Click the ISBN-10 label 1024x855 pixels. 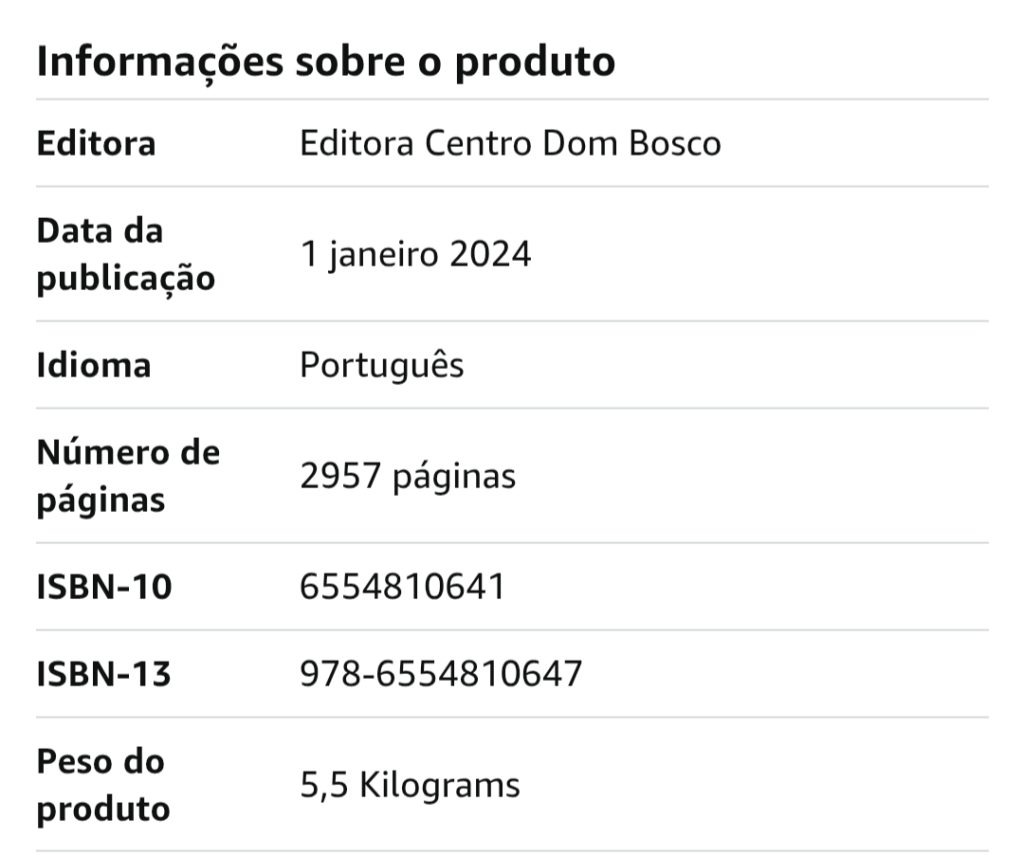tap(104, 587)
